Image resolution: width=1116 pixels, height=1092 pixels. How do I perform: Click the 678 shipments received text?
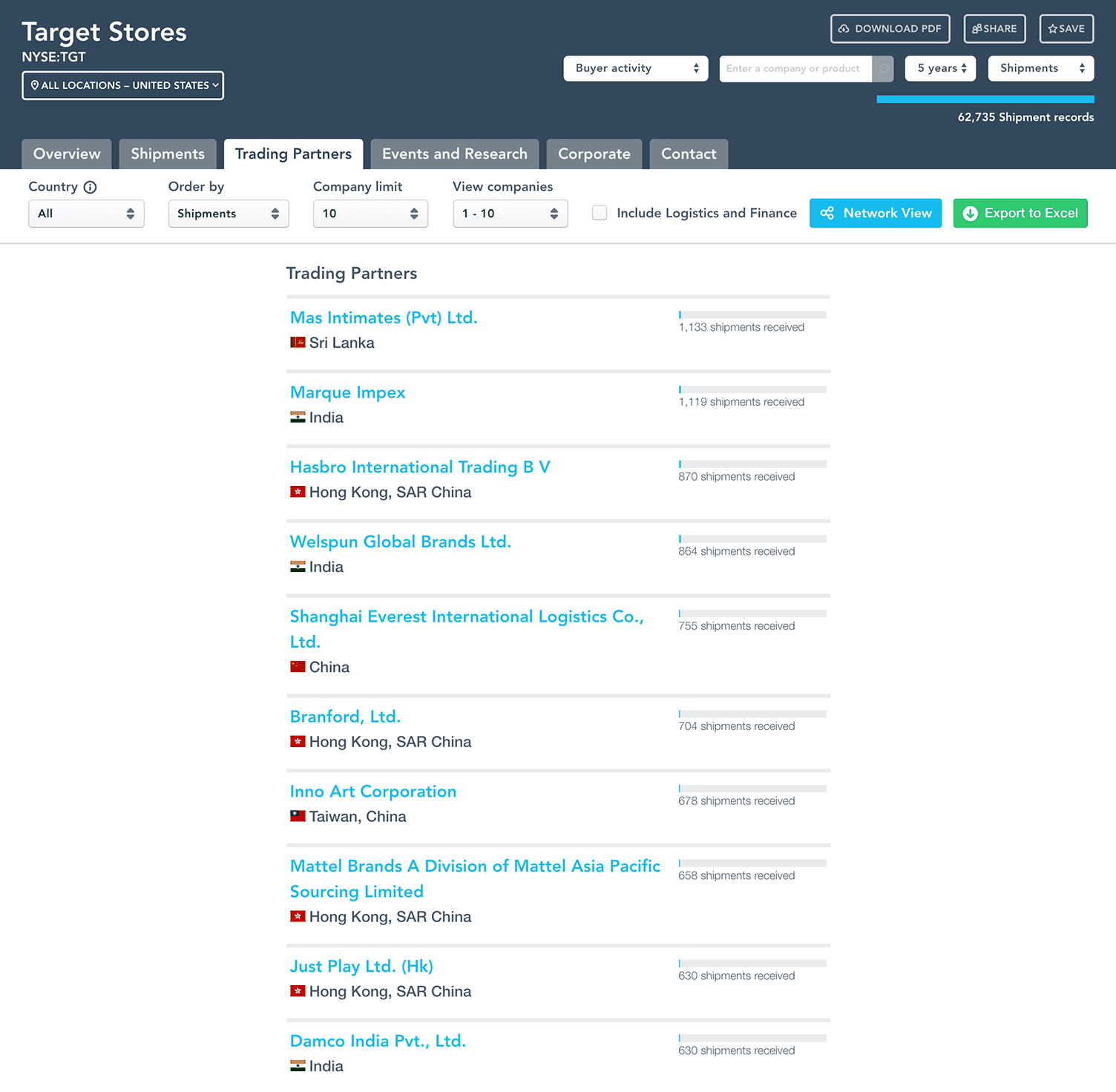tap(736, 801)
